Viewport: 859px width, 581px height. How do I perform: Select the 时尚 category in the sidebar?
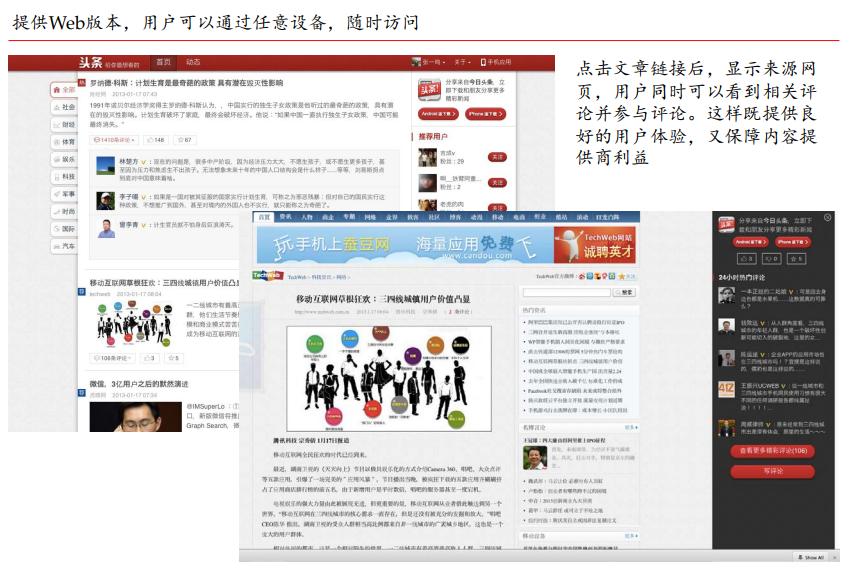64,211
